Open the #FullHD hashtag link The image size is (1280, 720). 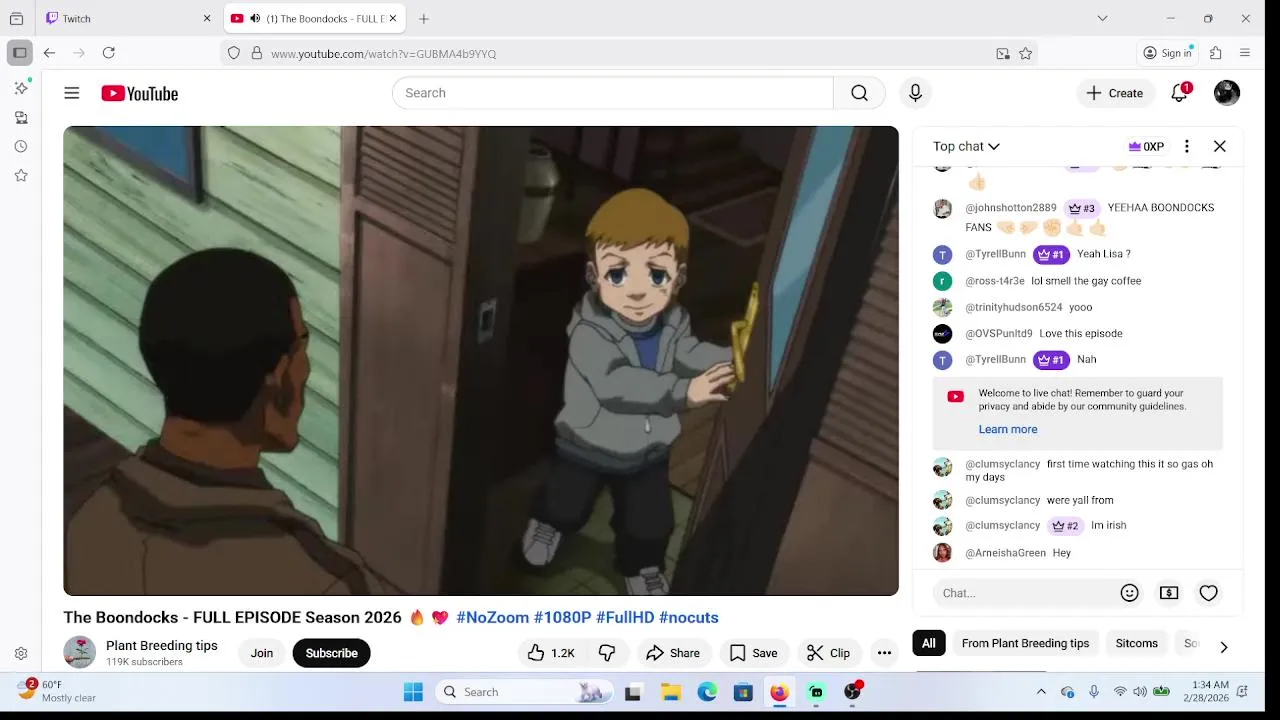625,617
